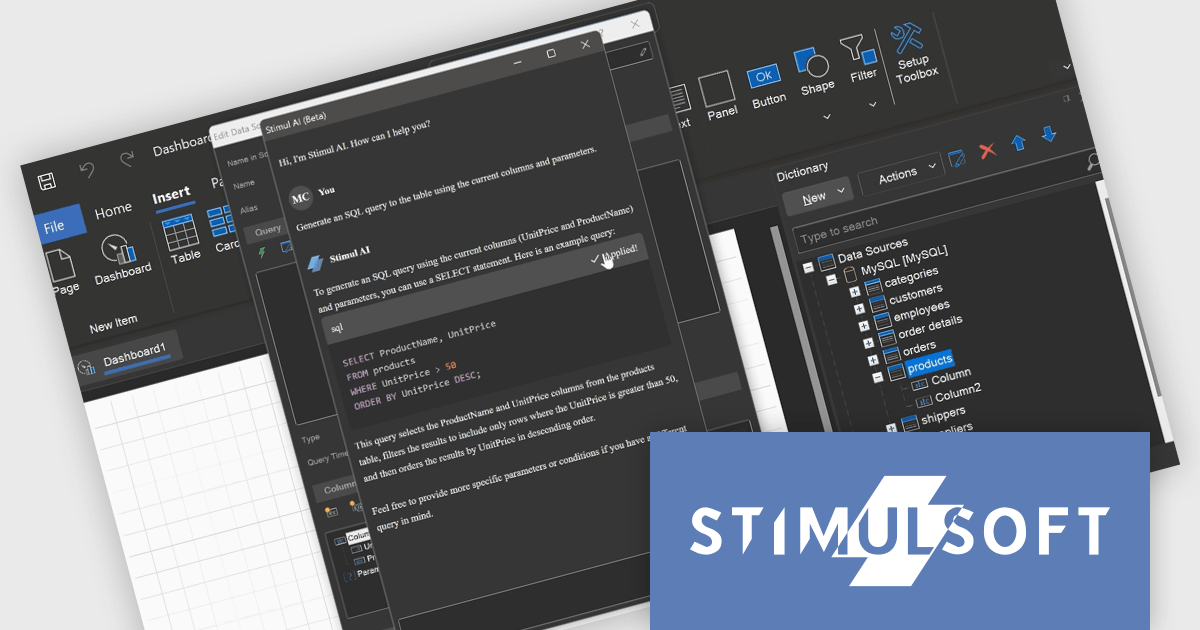Image resolution: width=1200 pixels, height=630 pixels.
Task: Move dictionary item down with blue arrow
Action: coord(1049,134)
